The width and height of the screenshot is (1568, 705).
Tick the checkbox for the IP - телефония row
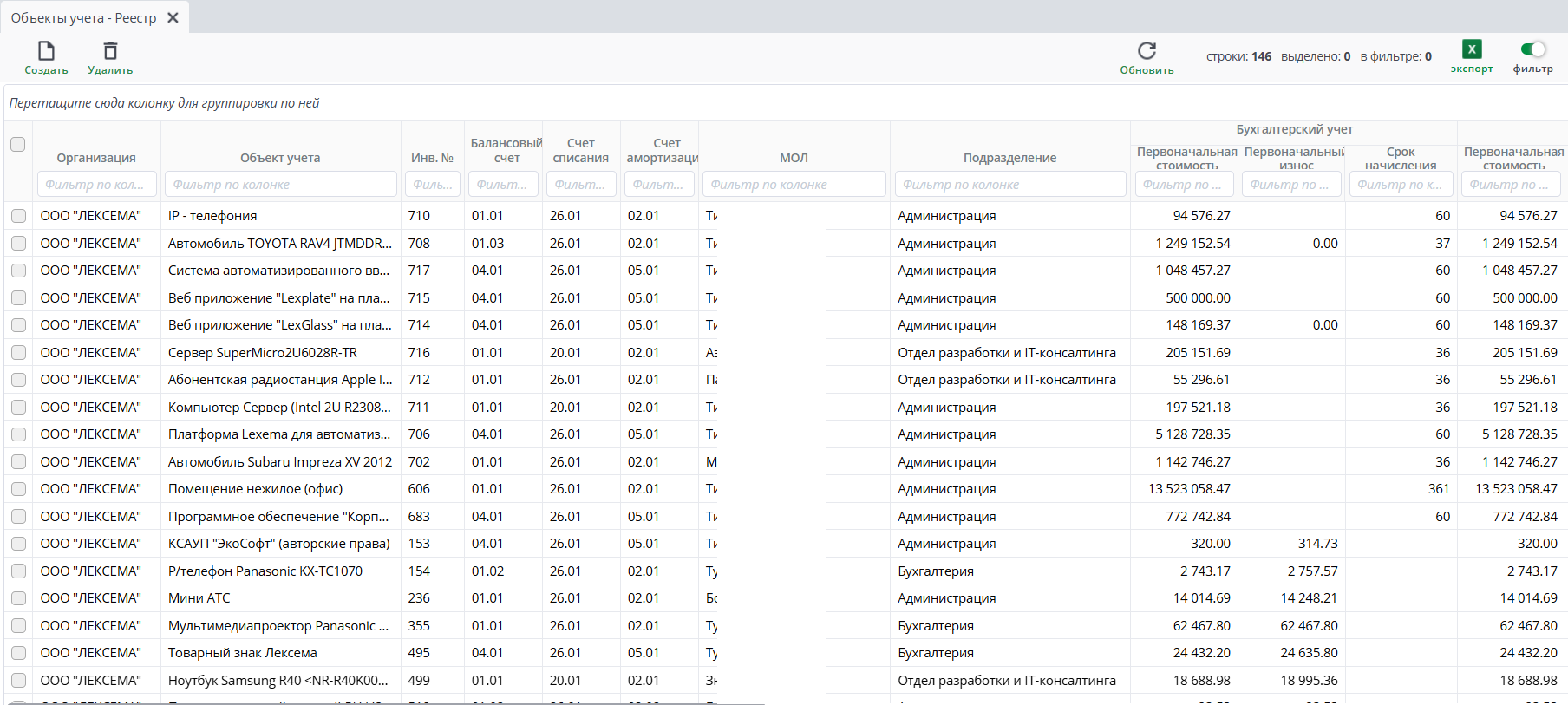click(18, 216)
